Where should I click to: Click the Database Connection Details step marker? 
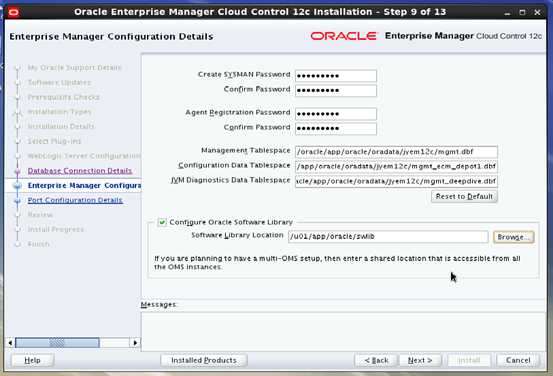coord(17,171)
